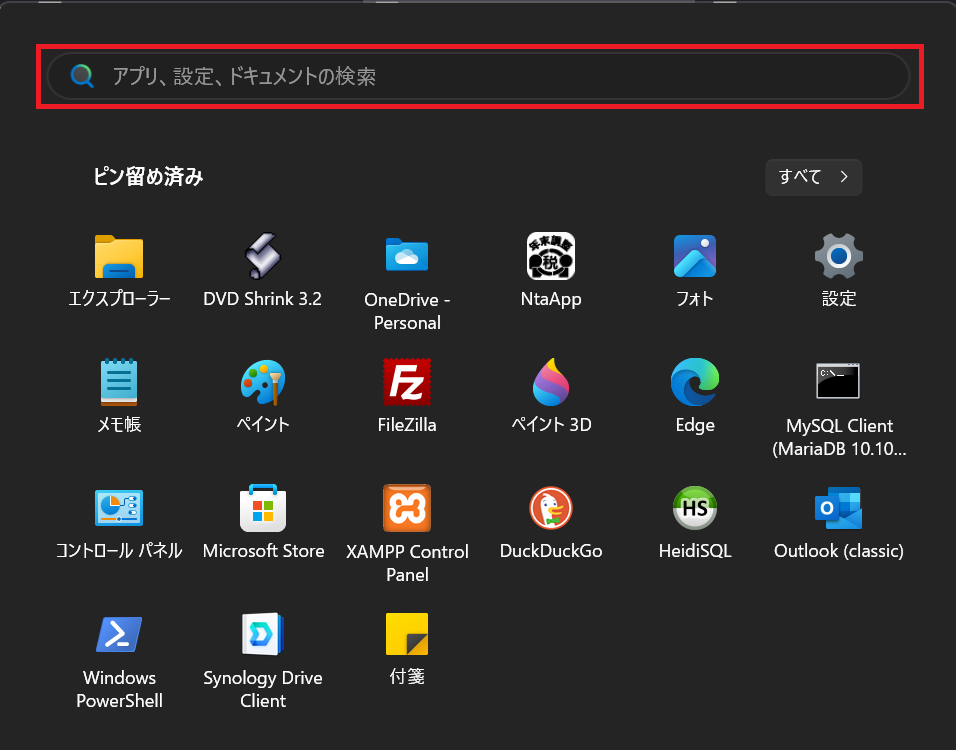Open the フォト photos app
The height and width of the screenshot is (750, 956).
tap(695, 256)
